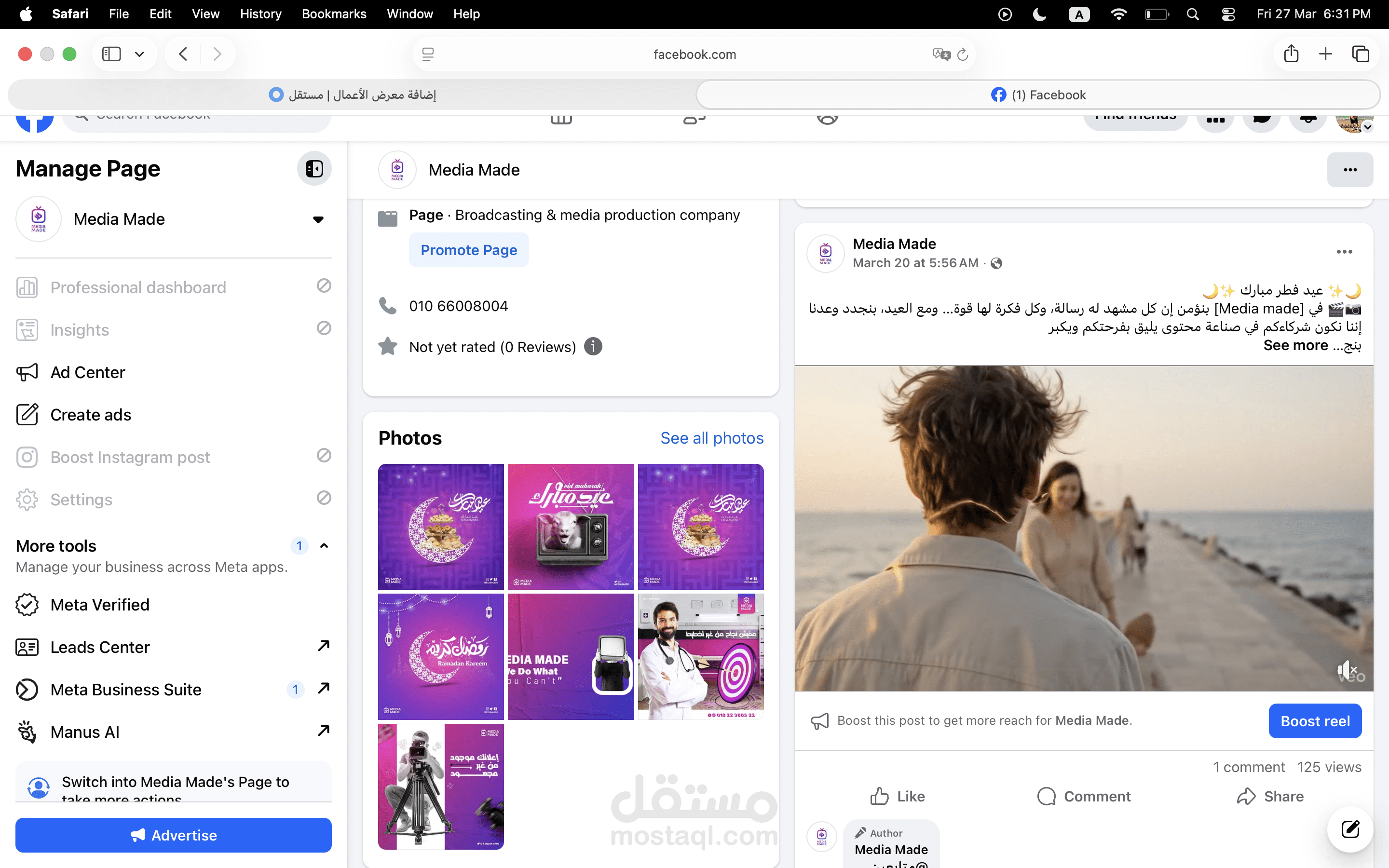Collapse the Manage Page sidebar icon

tap(314, 169)
